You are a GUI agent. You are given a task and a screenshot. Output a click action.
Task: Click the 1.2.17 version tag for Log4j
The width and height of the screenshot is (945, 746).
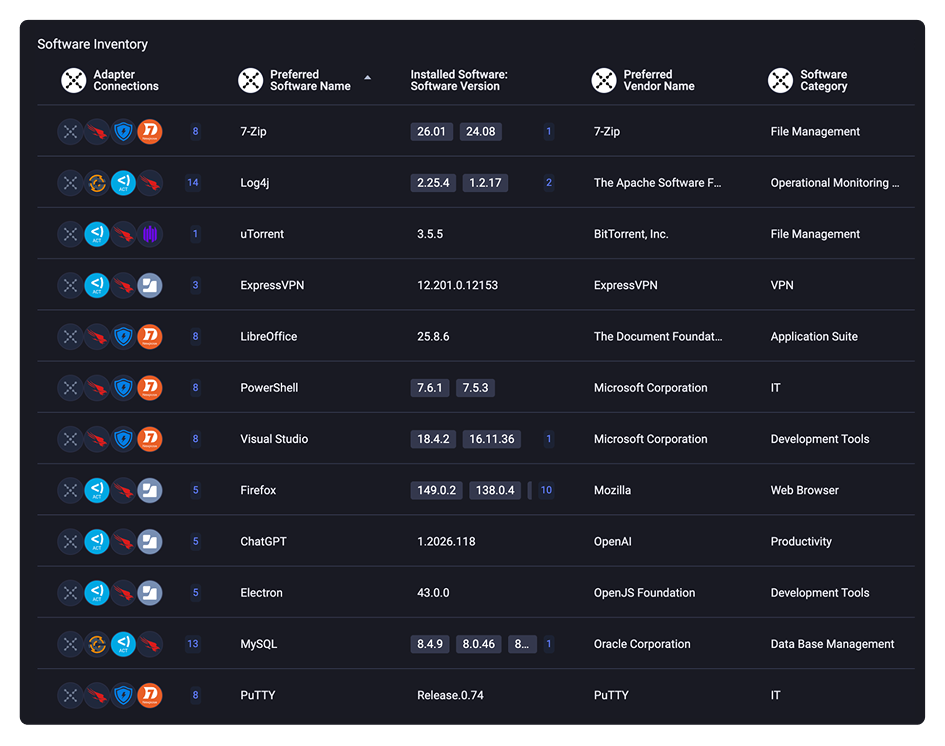point(485,183)
